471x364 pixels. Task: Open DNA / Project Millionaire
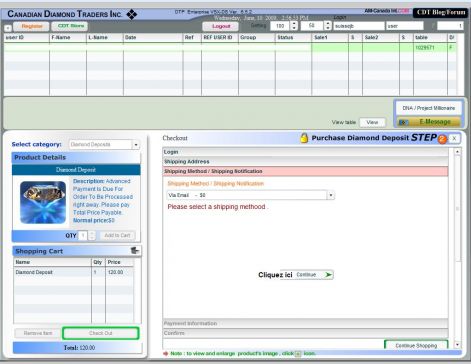click(x=428, y=108)
